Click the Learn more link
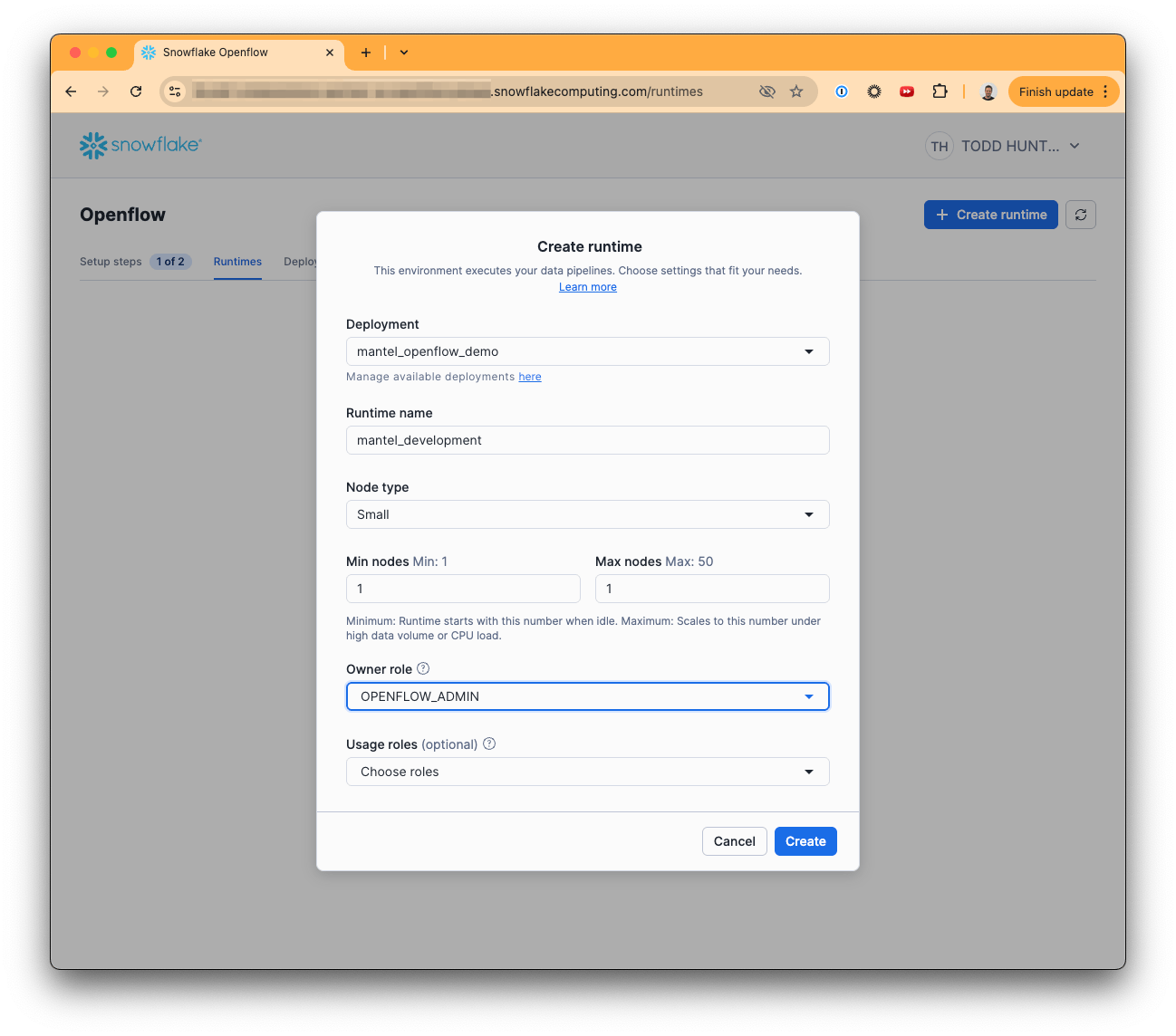This screenshot has height=1036, width=1176. [x=588, y=287]
